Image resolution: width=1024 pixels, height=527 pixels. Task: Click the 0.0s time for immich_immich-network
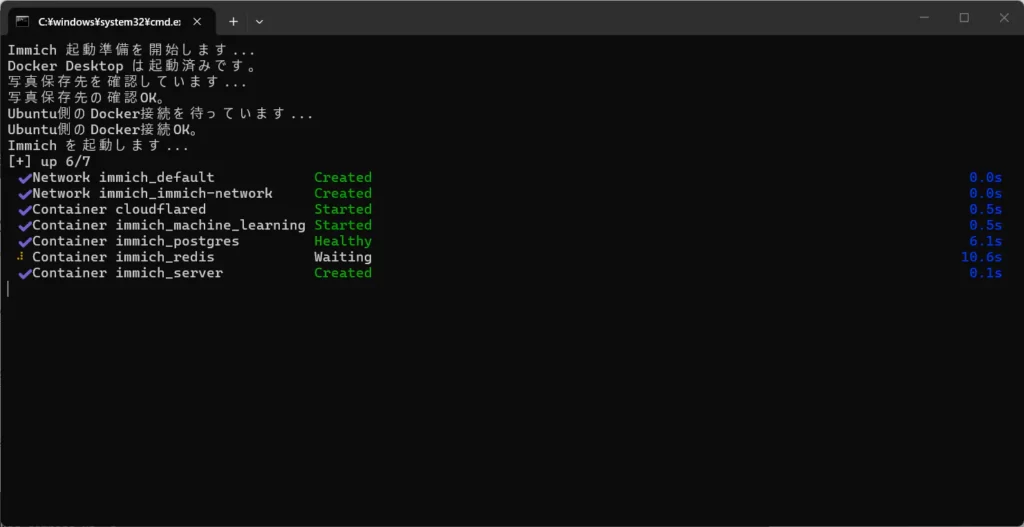click(x=985, y=193)
